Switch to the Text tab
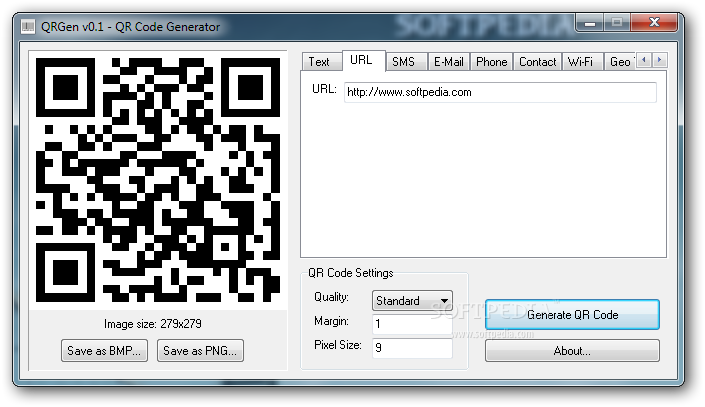The width and height of the screenshot is (705, 407). point(321,62)
